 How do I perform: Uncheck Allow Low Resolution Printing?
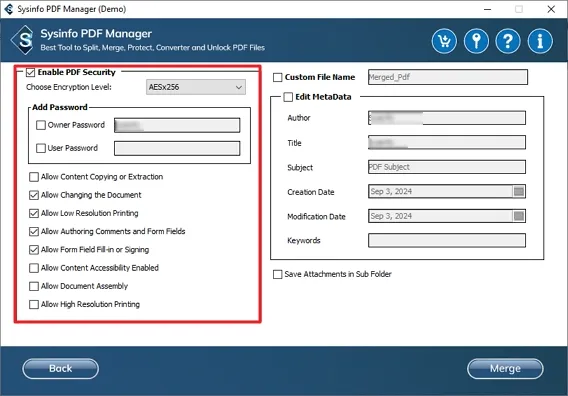tap(34, 213)
